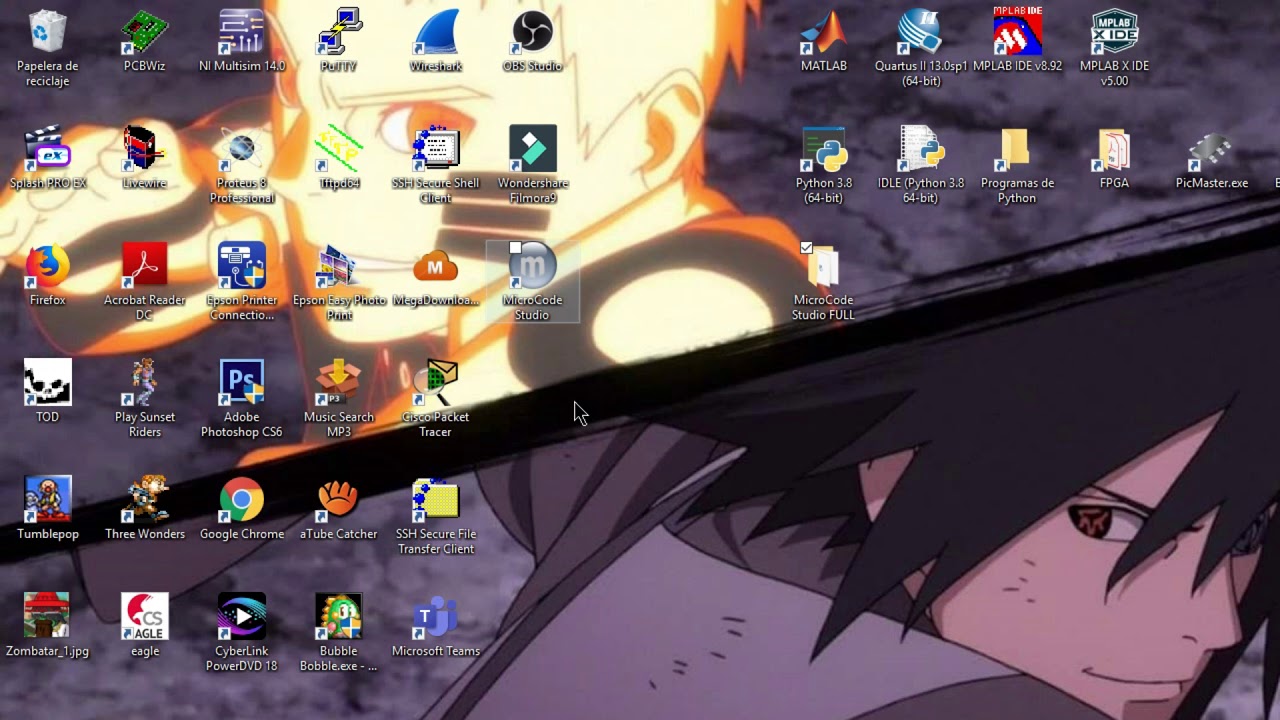Select the SSH Secure File Transfer Client icon
The image size is (1280, 720).
[x=435, y=500]
